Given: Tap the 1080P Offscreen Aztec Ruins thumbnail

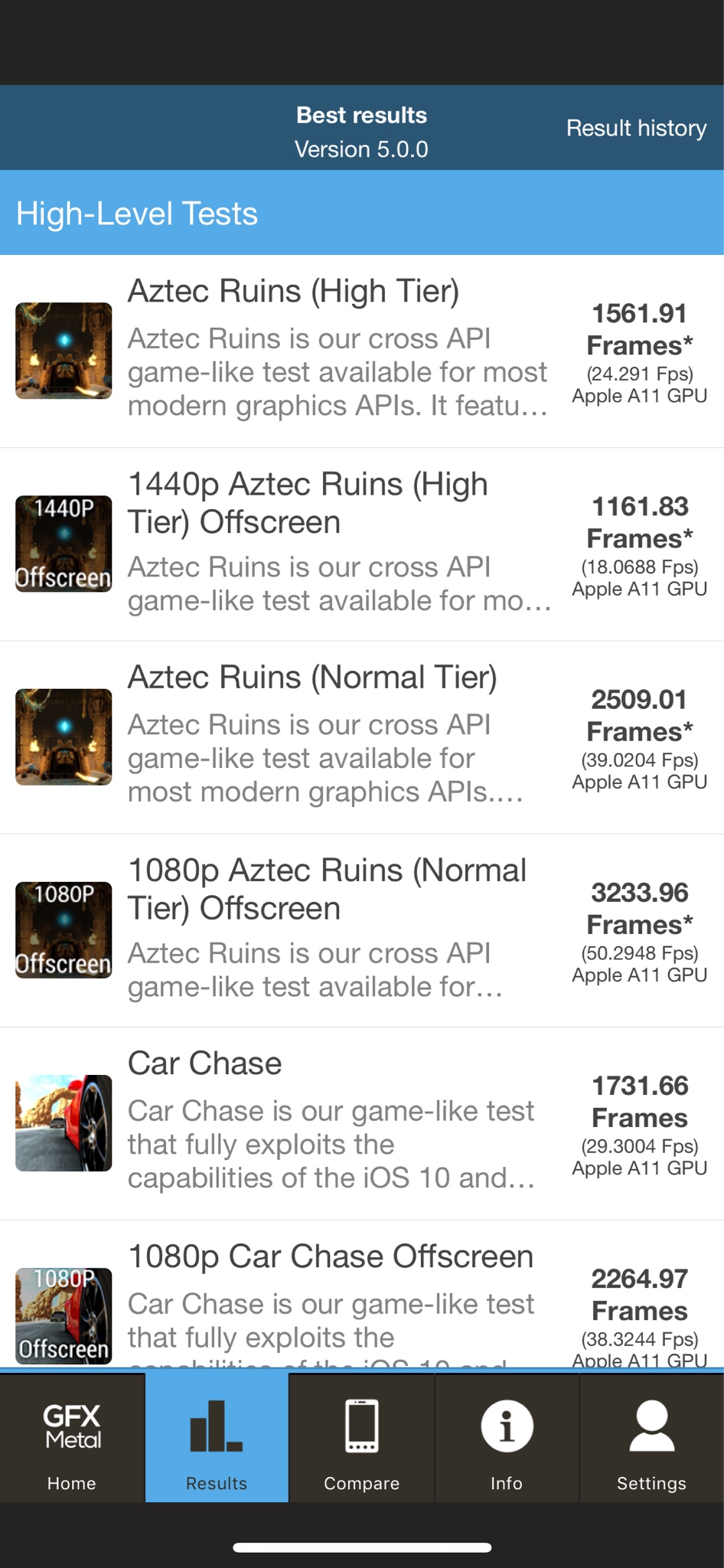Looking at the screenshot, I should (64, 929).
